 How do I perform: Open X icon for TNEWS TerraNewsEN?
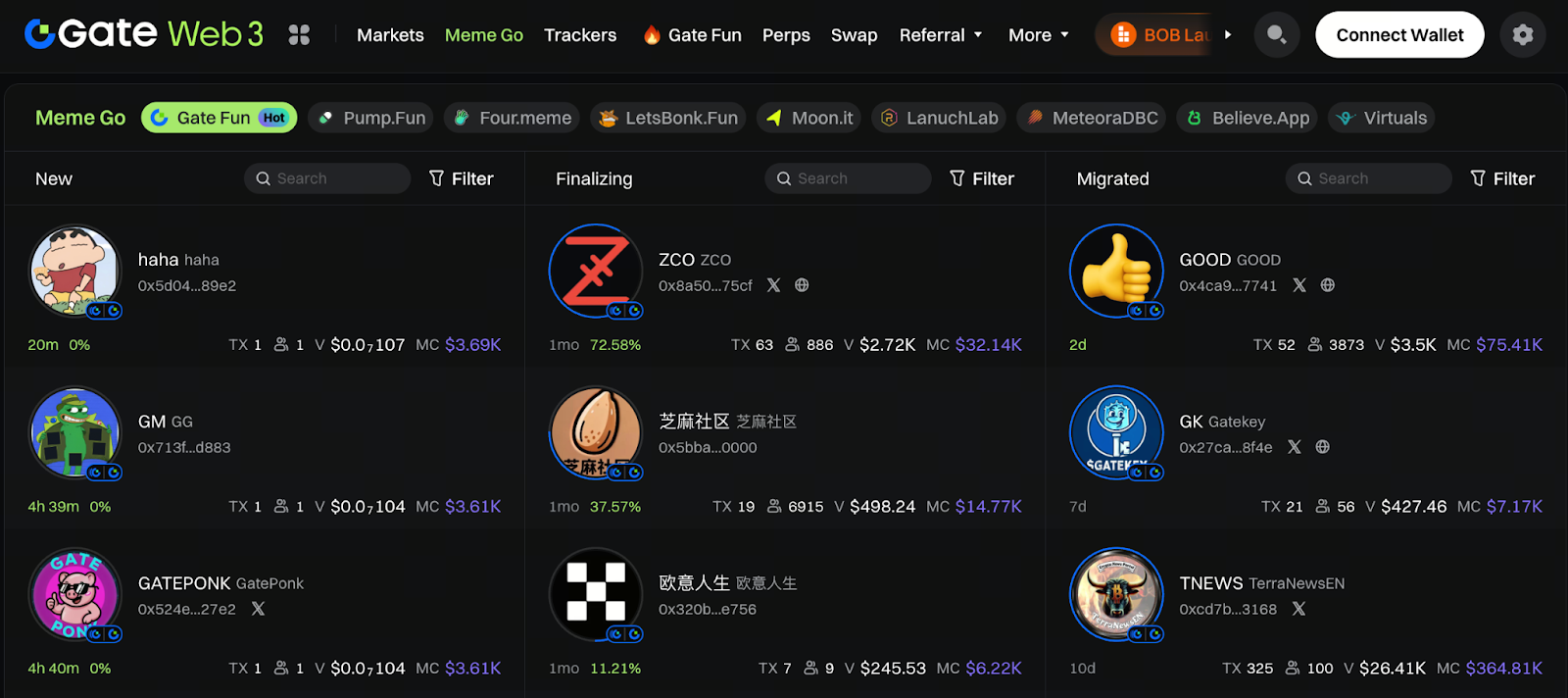pyautogui.click(x=1298, y=609)
